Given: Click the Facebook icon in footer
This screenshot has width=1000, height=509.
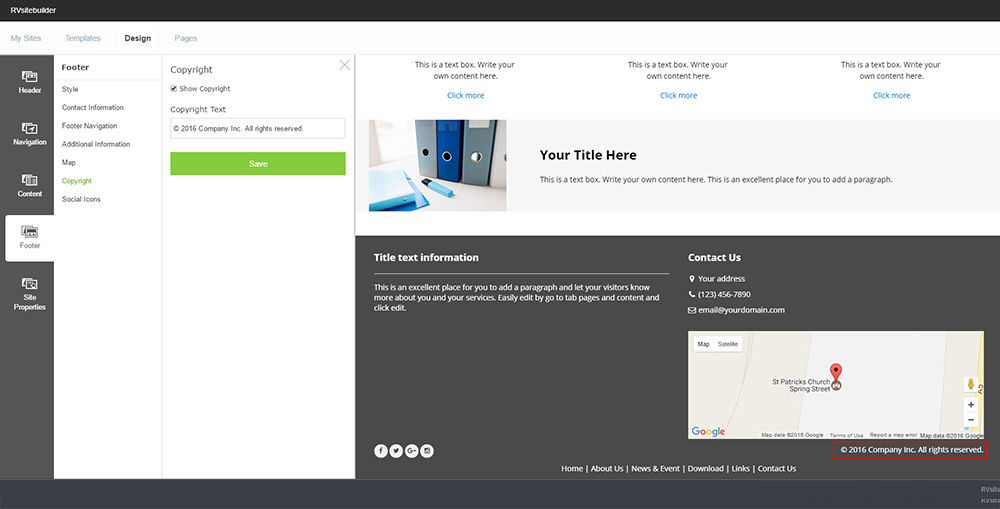Looking at the screenshot, I should coord(381,451).
